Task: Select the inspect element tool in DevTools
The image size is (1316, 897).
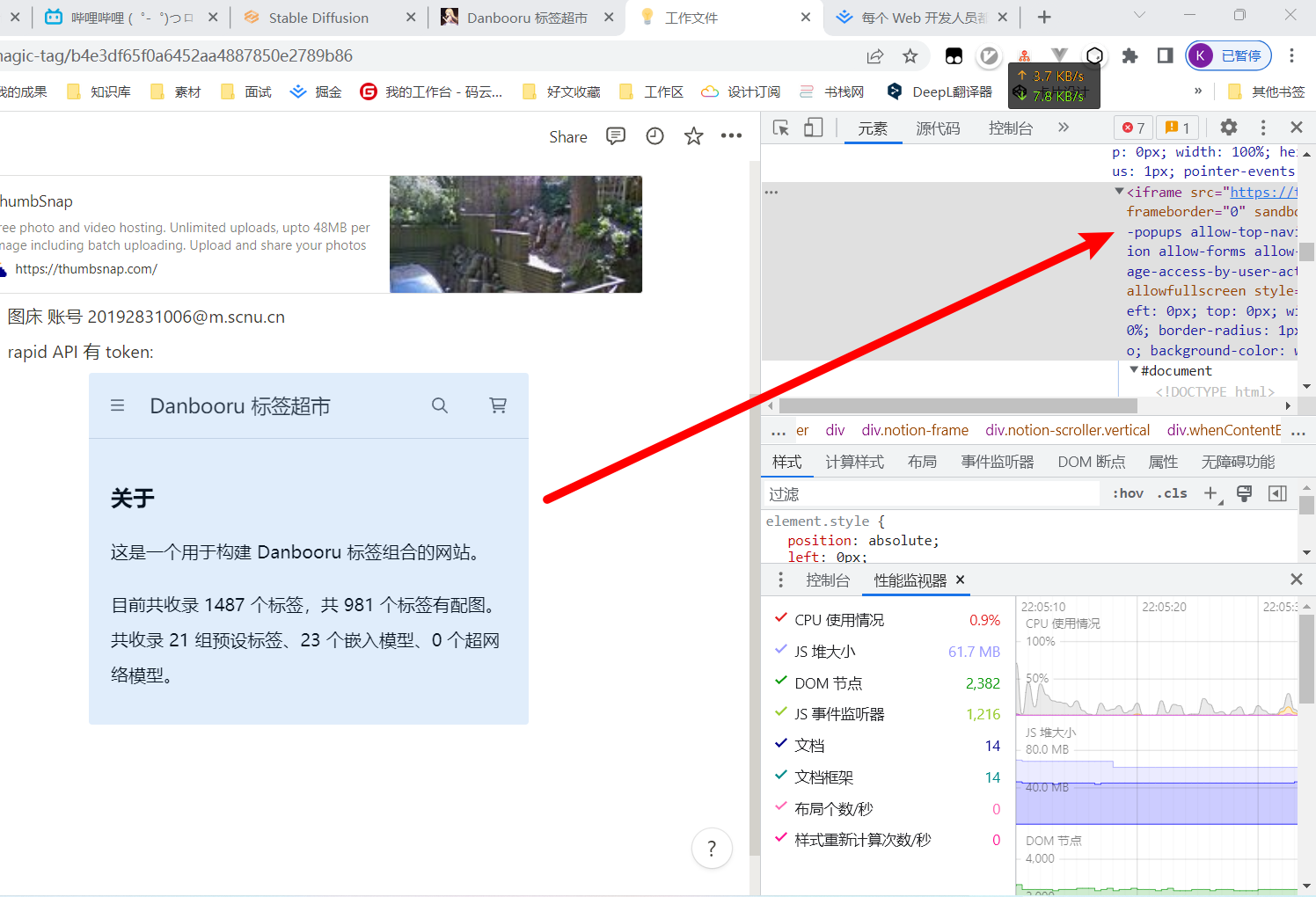Action: (780, 128)
